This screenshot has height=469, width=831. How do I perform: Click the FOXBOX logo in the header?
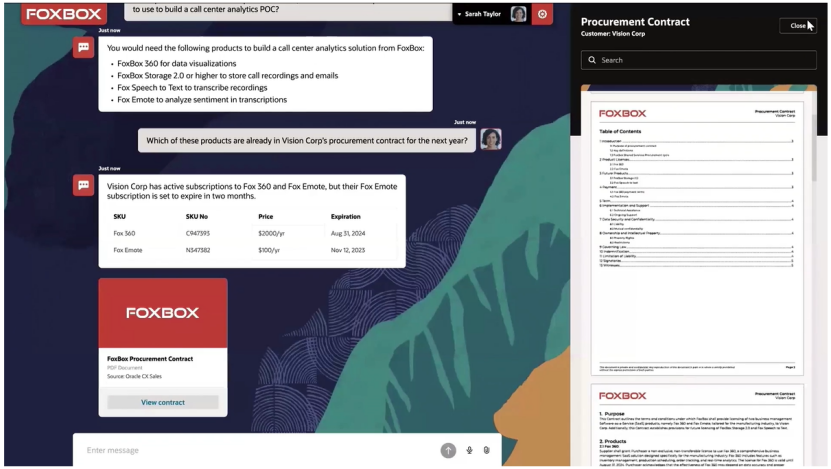click(64, 14)
